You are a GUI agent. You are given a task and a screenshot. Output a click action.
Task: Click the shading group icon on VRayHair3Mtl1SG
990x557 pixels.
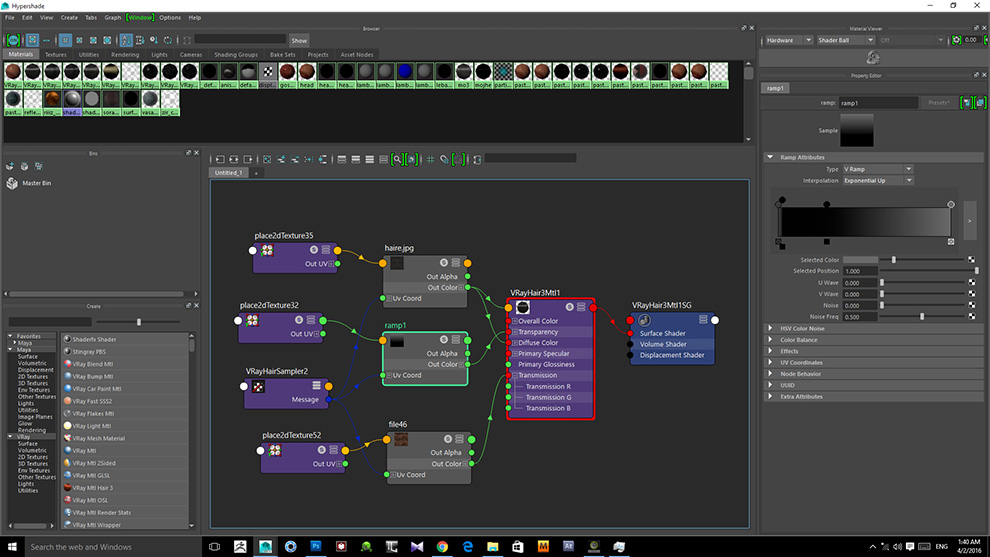[644, 320]
